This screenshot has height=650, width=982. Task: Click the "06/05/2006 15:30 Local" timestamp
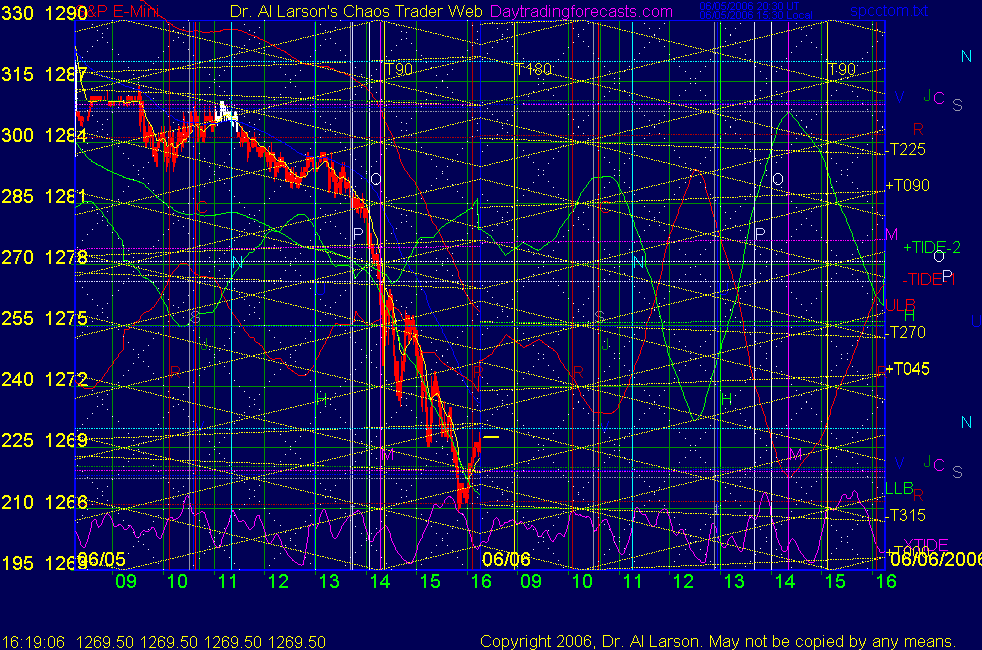756,15
